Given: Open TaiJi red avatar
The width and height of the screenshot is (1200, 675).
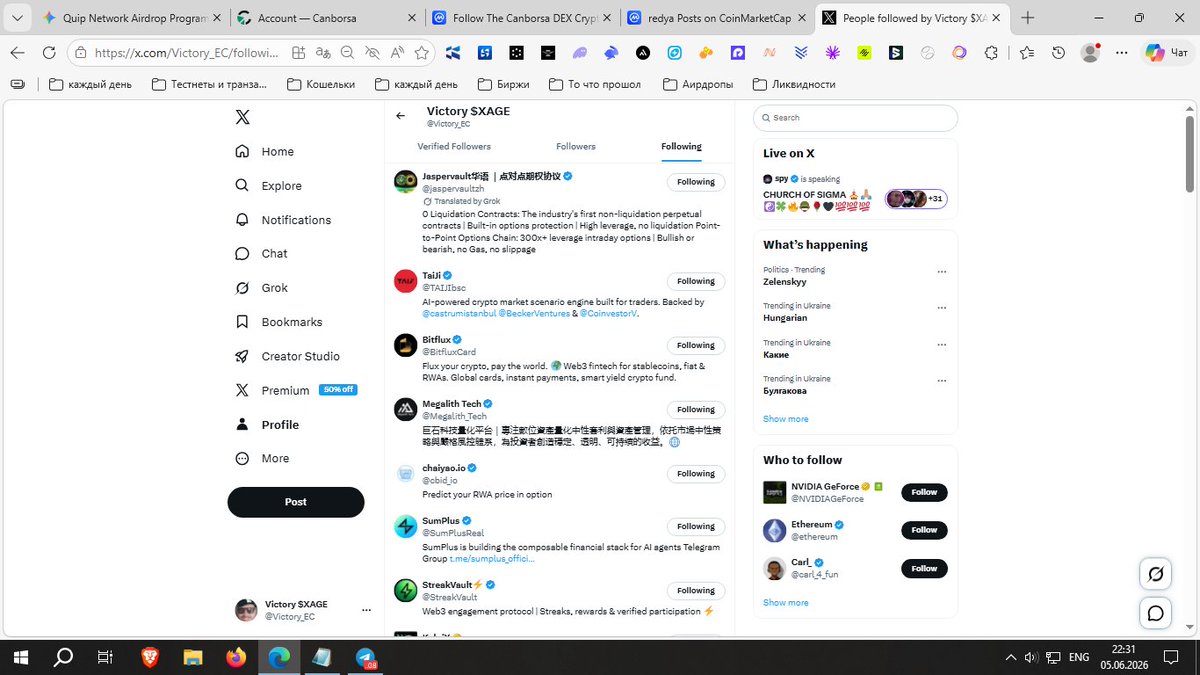Looking at the screenshot, I should (405, 281).
